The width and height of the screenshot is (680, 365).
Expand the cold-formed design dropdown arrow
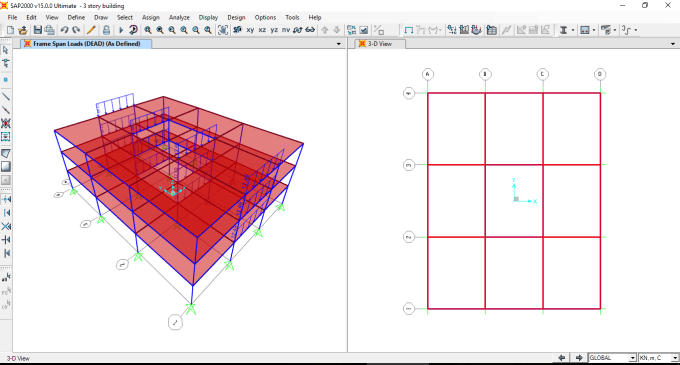point(615,30)
